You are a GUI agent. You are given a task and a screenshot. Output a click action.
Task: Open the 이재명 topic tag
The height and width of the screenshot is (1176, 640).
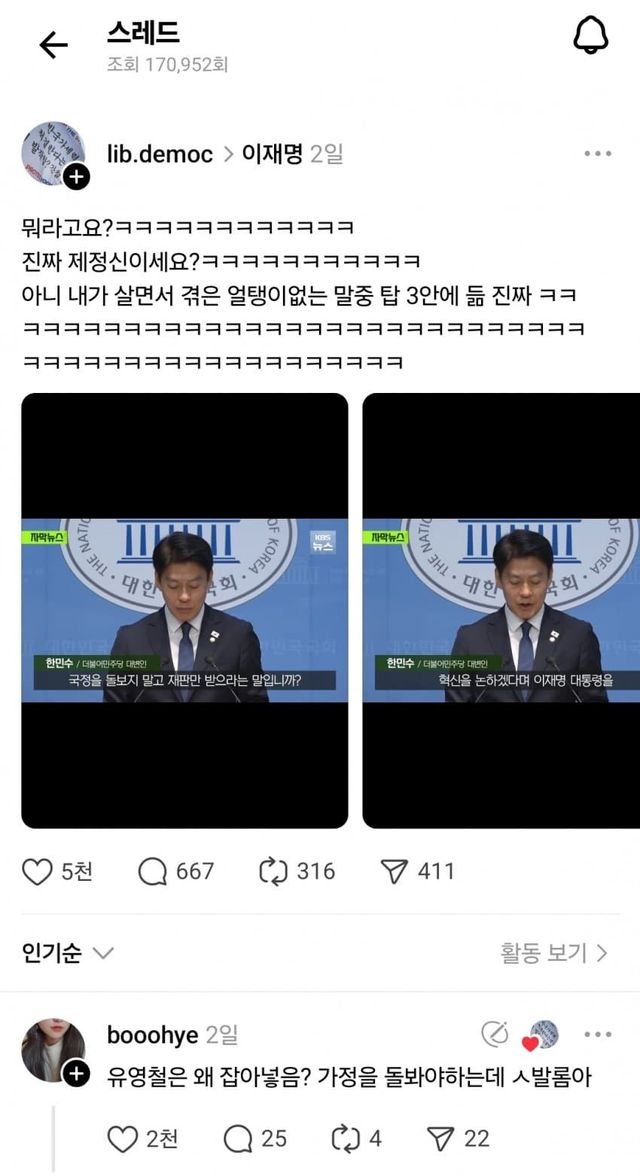tap(272, 154)
